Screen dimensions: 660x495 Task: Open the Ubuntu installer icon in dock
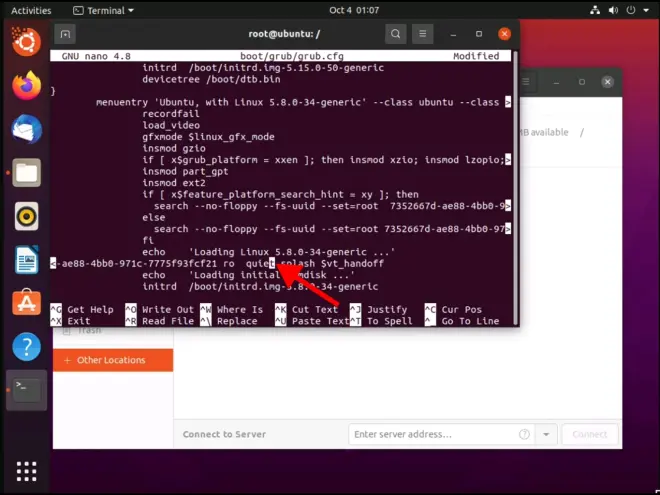(26, 42)
